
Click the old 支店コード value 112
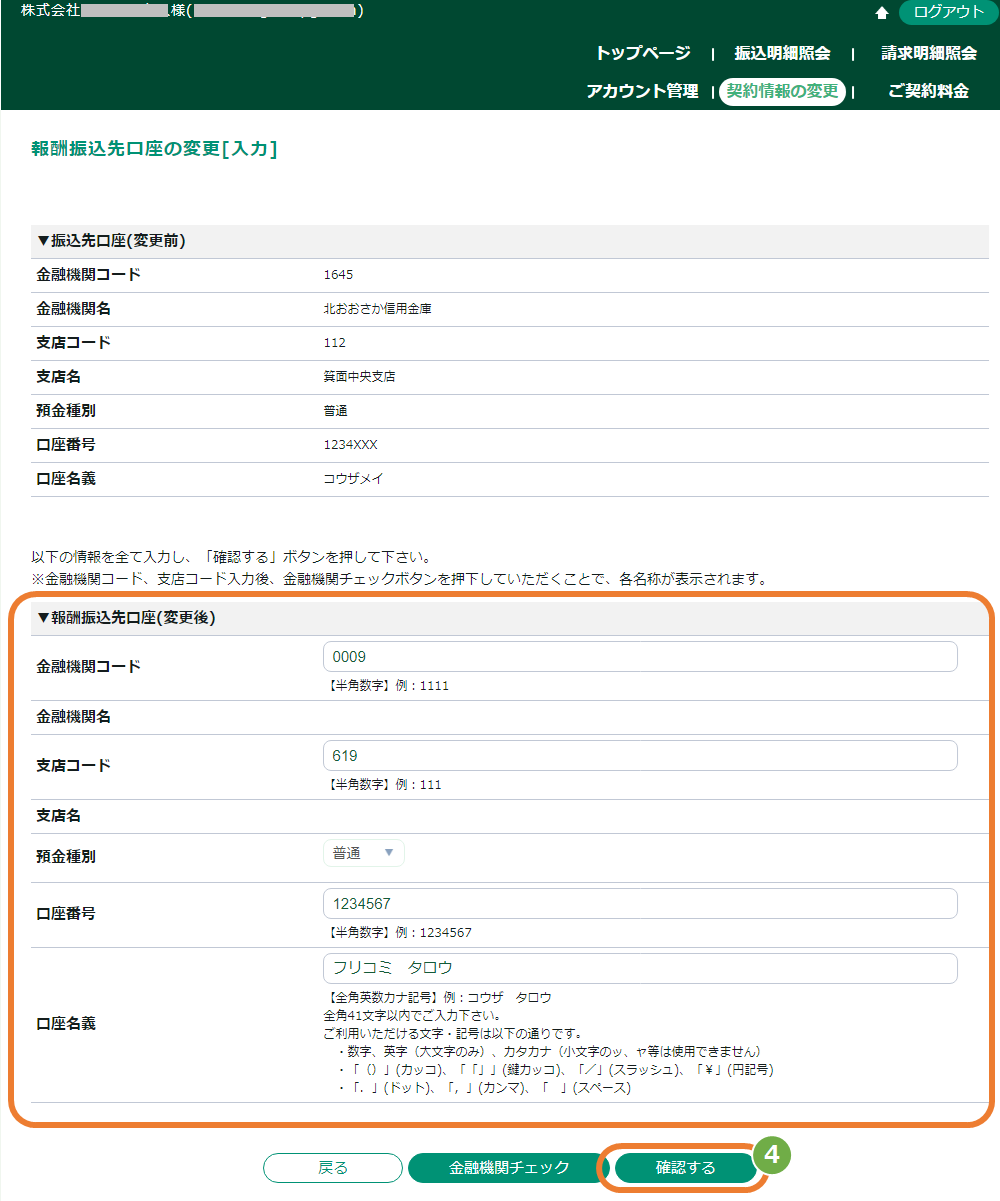[x=334, y=343]
